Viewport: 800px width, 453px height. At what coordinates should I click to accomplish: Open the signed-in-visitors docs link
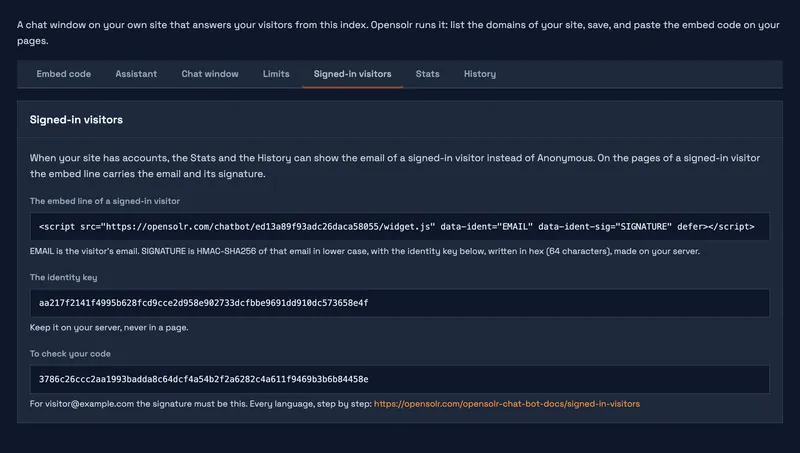coord(507,404)
